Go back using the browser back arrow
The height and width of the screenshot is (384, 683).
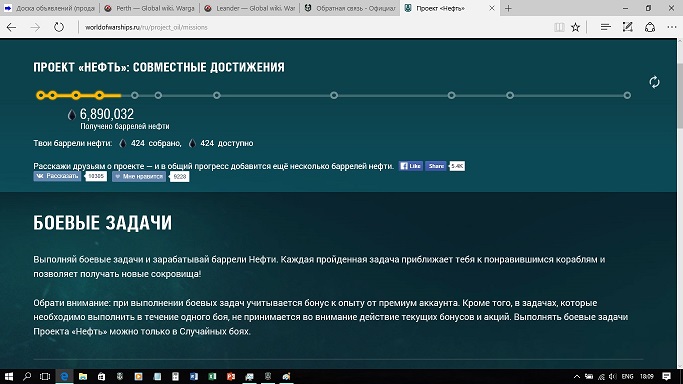coord(11,27)
